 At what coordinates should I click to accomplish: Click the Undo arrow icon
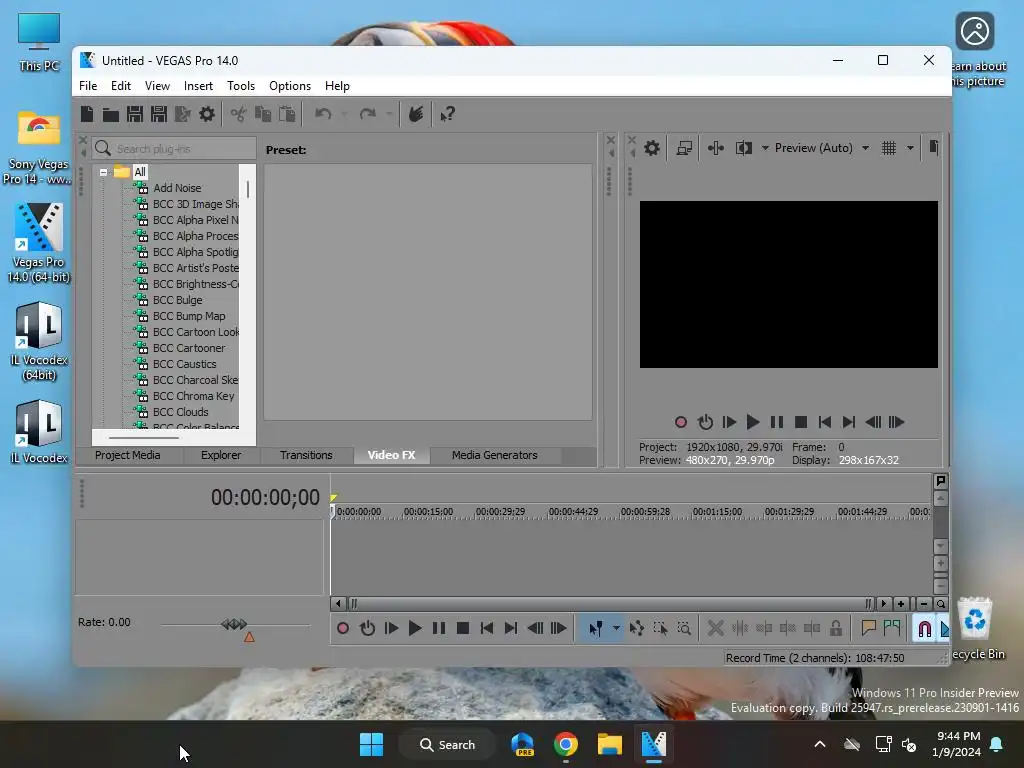tap(323, 114)
